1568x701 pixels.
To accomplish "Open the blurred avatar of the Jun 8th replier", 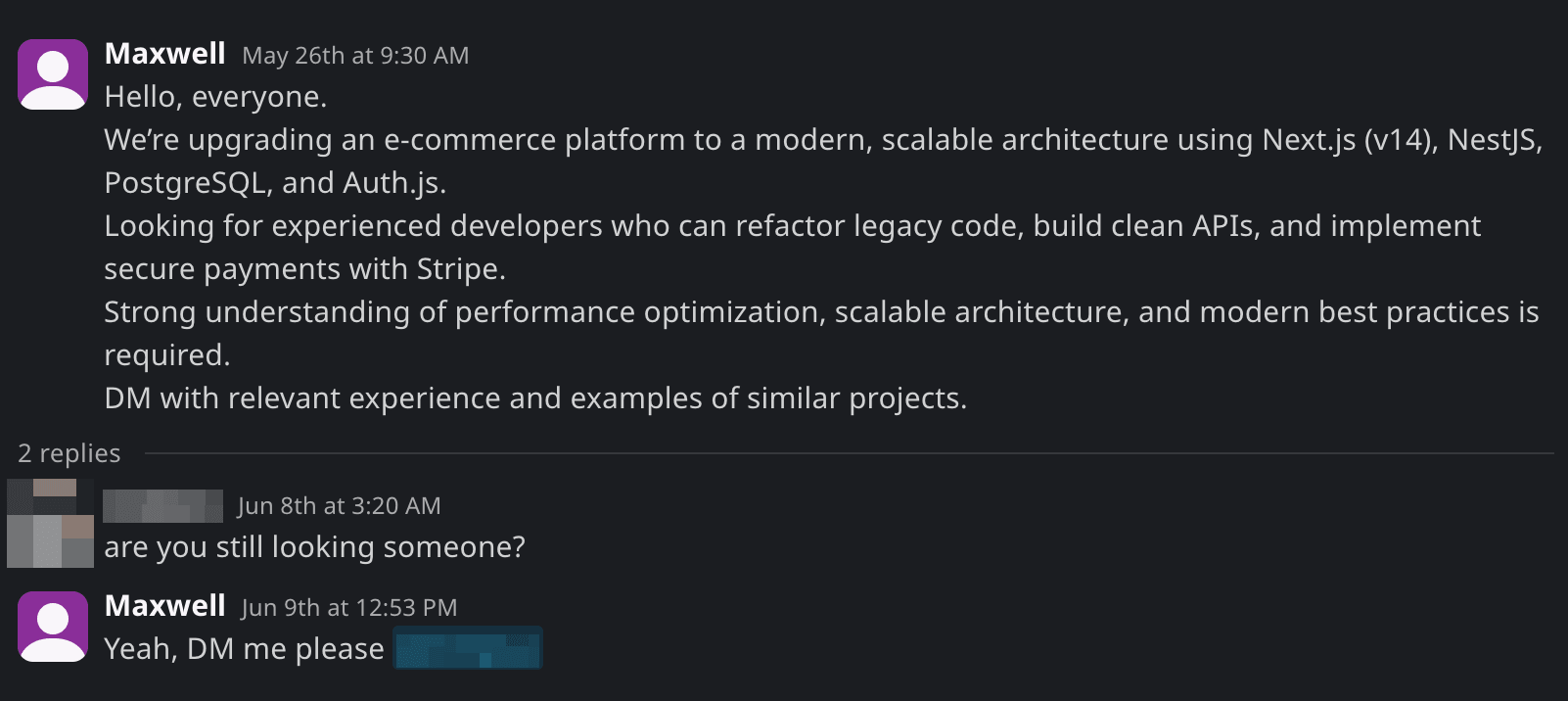I will [50, 524].
